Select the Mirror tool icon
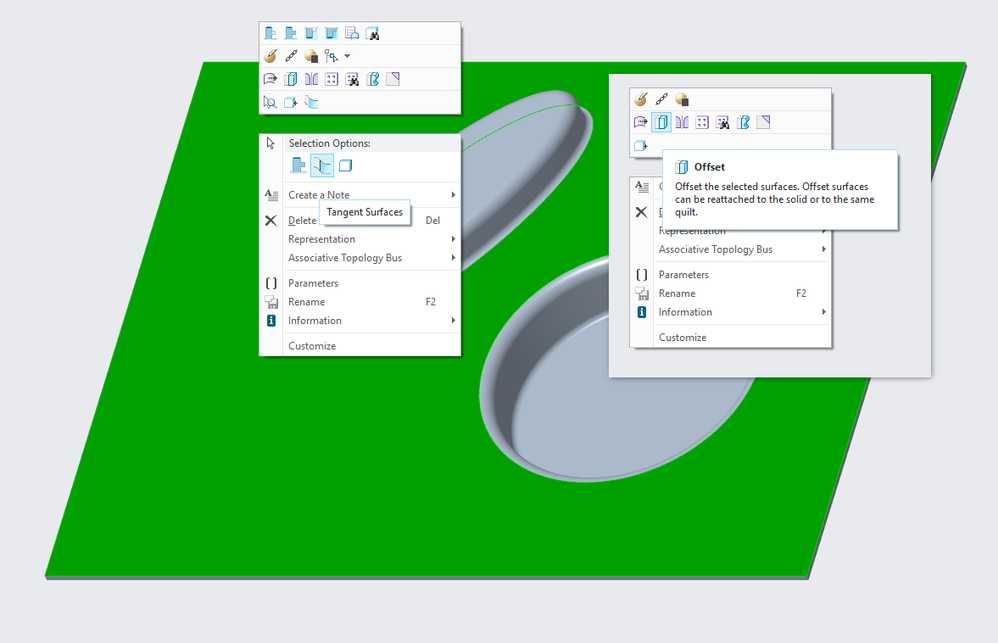The height and width of the screenshot is (643, 998). tap(313, 78)
